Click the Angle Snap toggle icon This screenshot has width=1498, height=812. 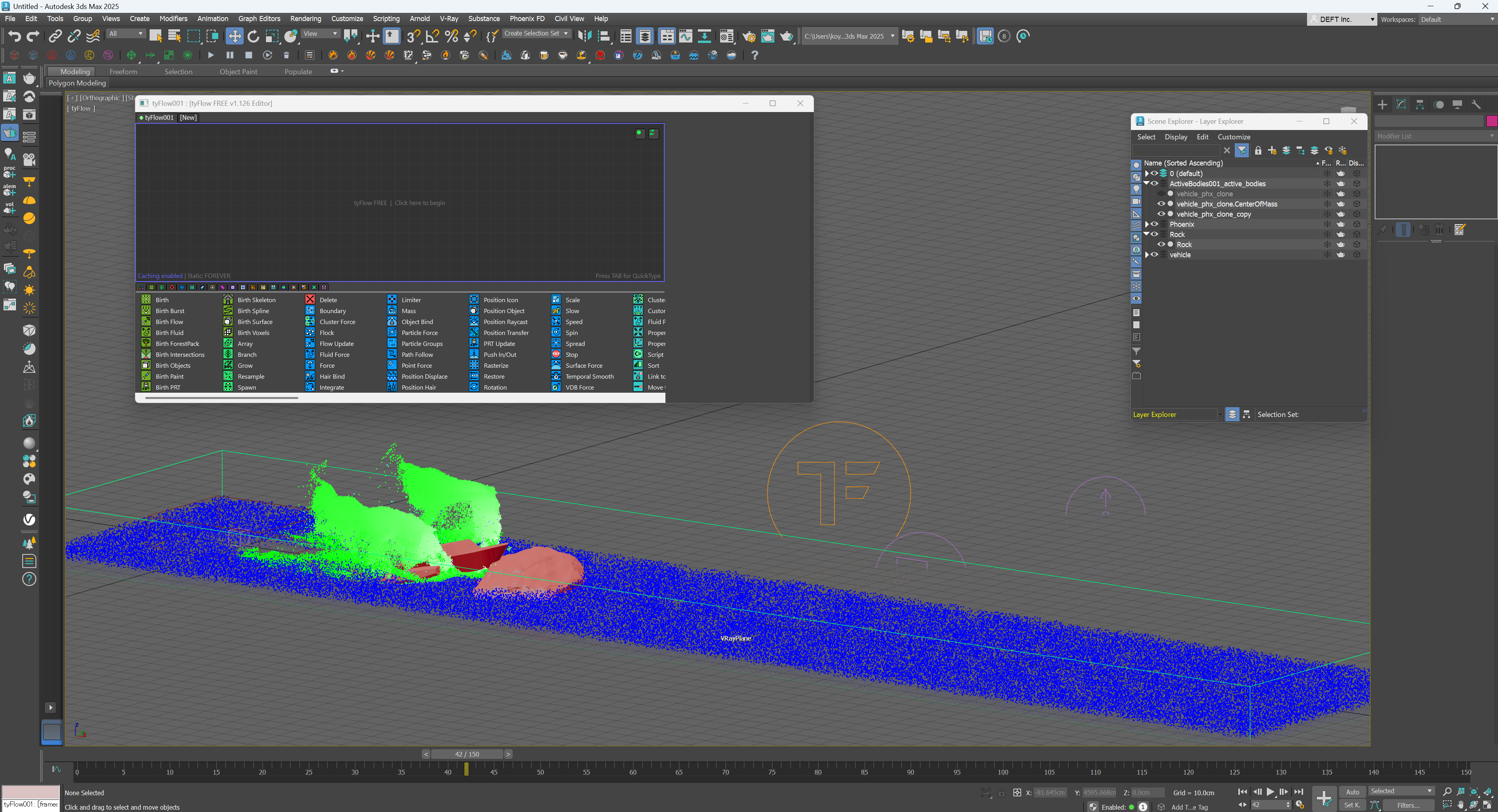point(432,36)
